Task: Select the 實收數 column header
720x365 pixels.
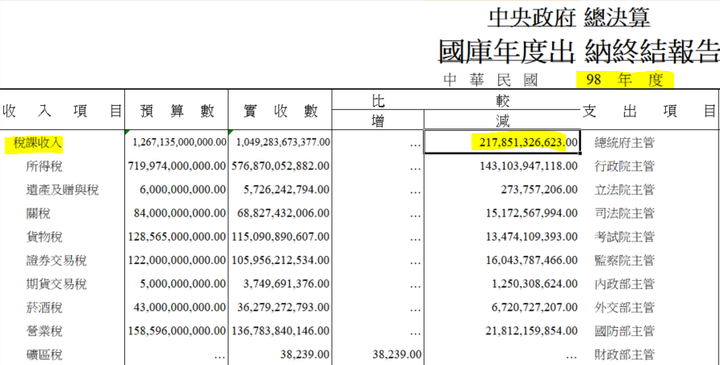Action: coord(281,111)
